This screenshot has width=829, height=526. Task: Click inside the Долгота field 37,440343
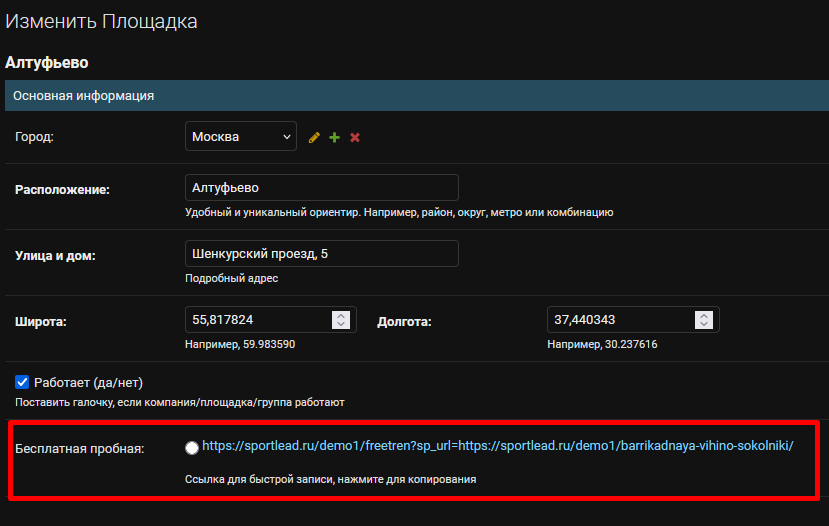pyautogui.click(x=621, y=320)
